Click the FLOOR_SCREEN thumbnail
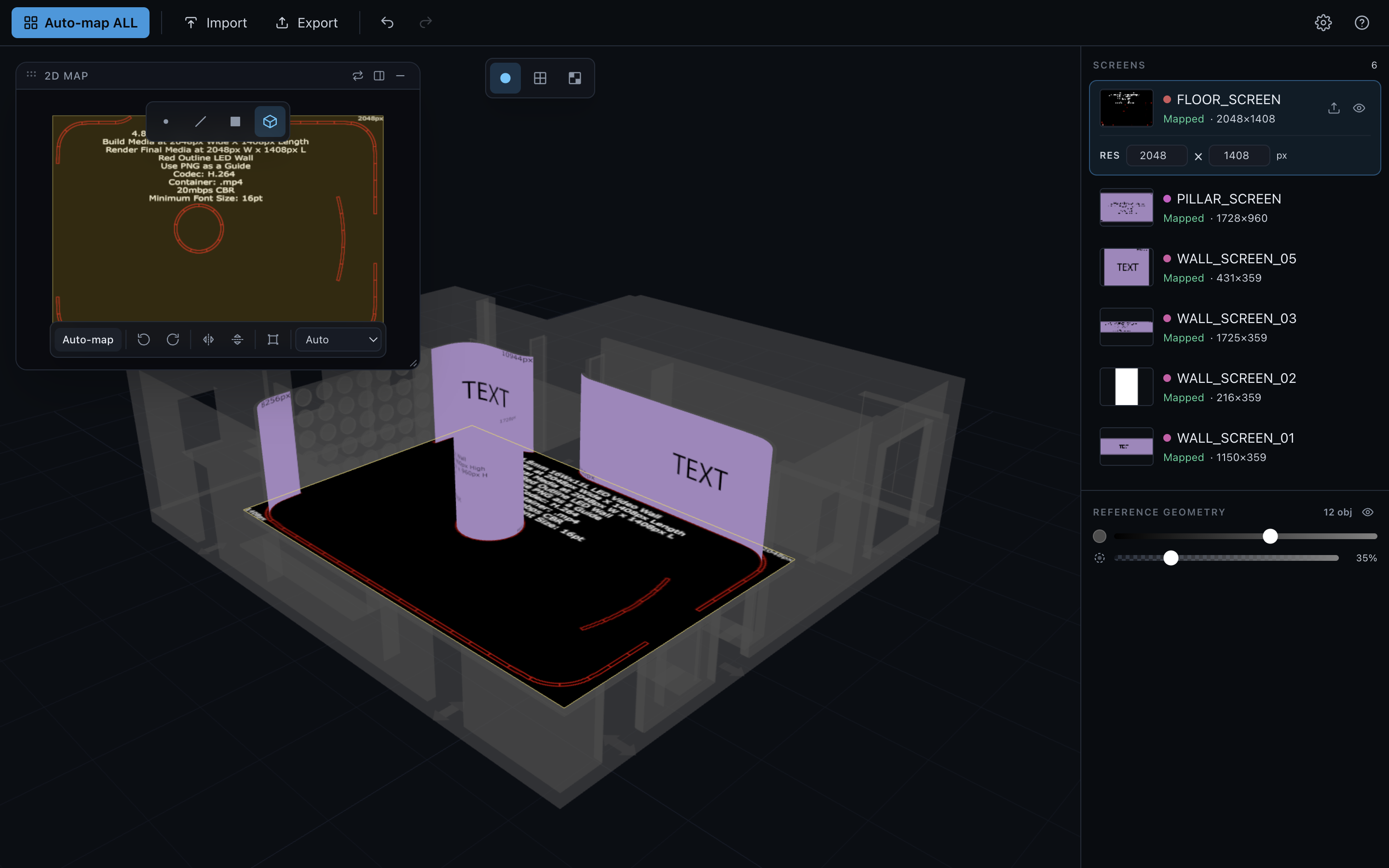Screen dimensions: 1389x868 1126,108
